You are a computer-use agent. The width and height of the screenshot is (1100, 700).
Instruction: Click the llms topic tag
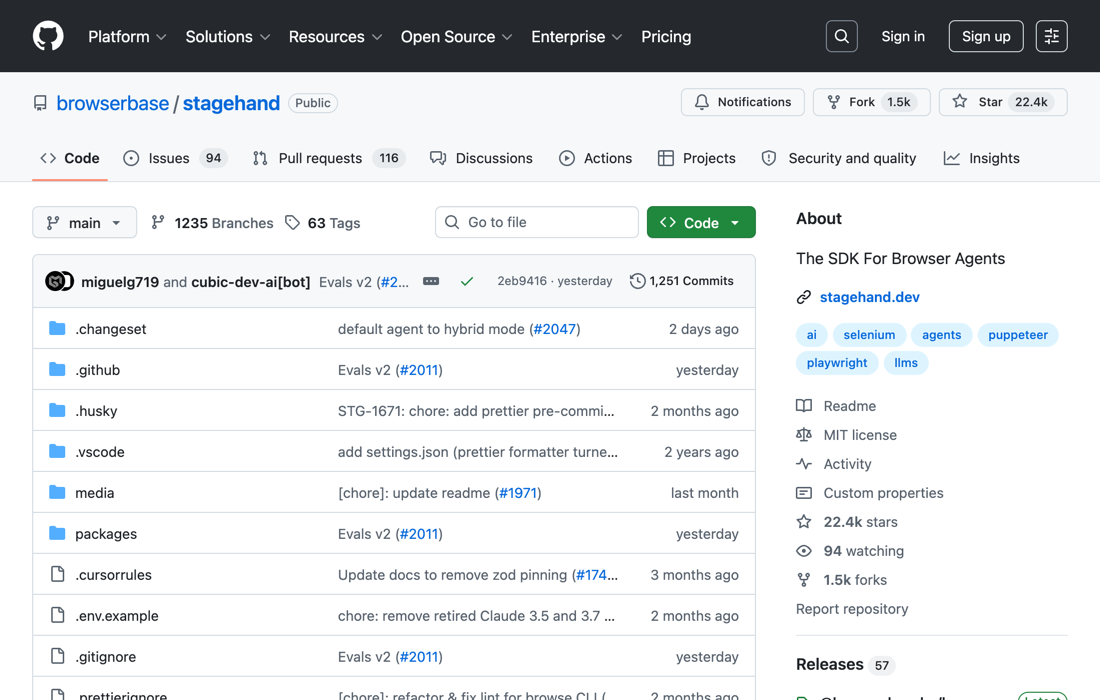pyautogui.click(x=906, y=363)
